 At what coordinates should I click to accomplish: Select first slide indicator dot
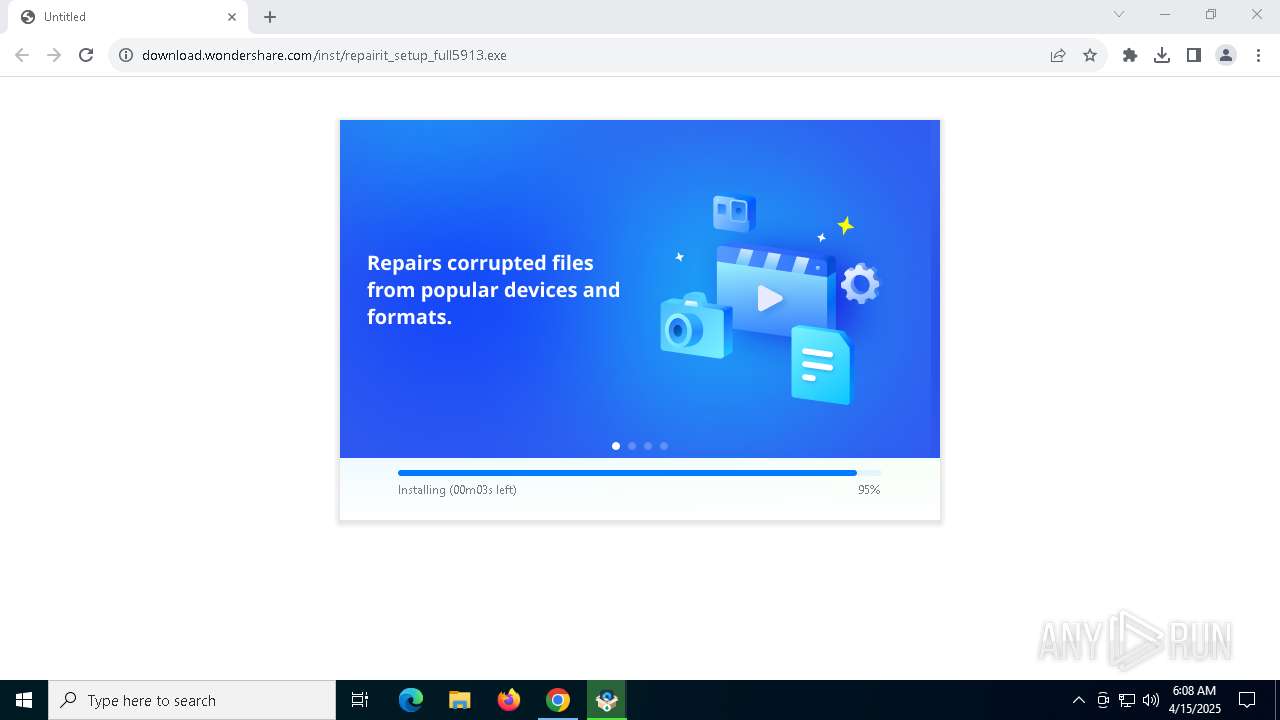click(616, 446)
